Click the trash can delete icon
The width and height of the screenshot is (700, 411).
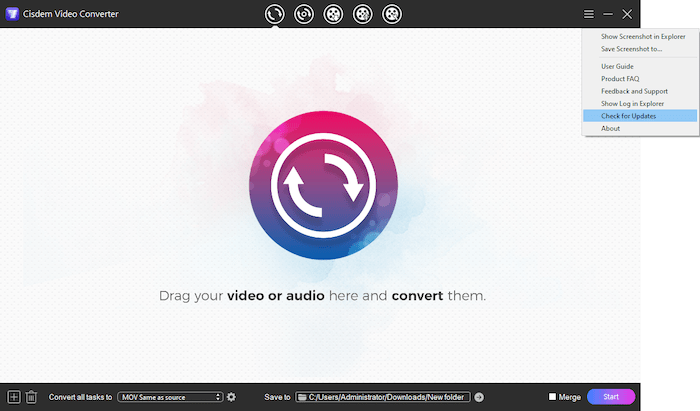tap(31, 397)
